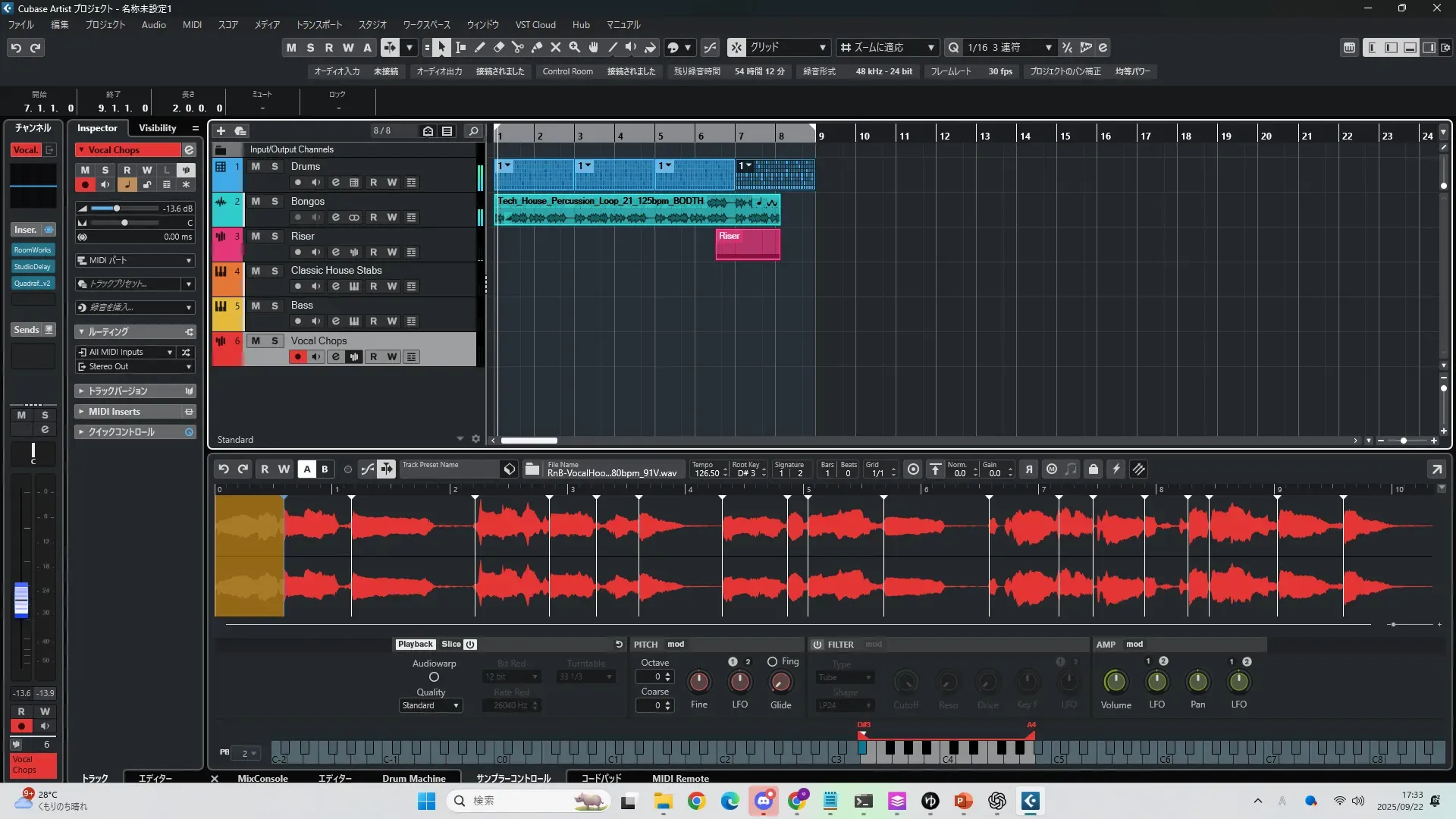1456x819 pixels.
Task: Mute the Bongos track
Action: (256, 201)
